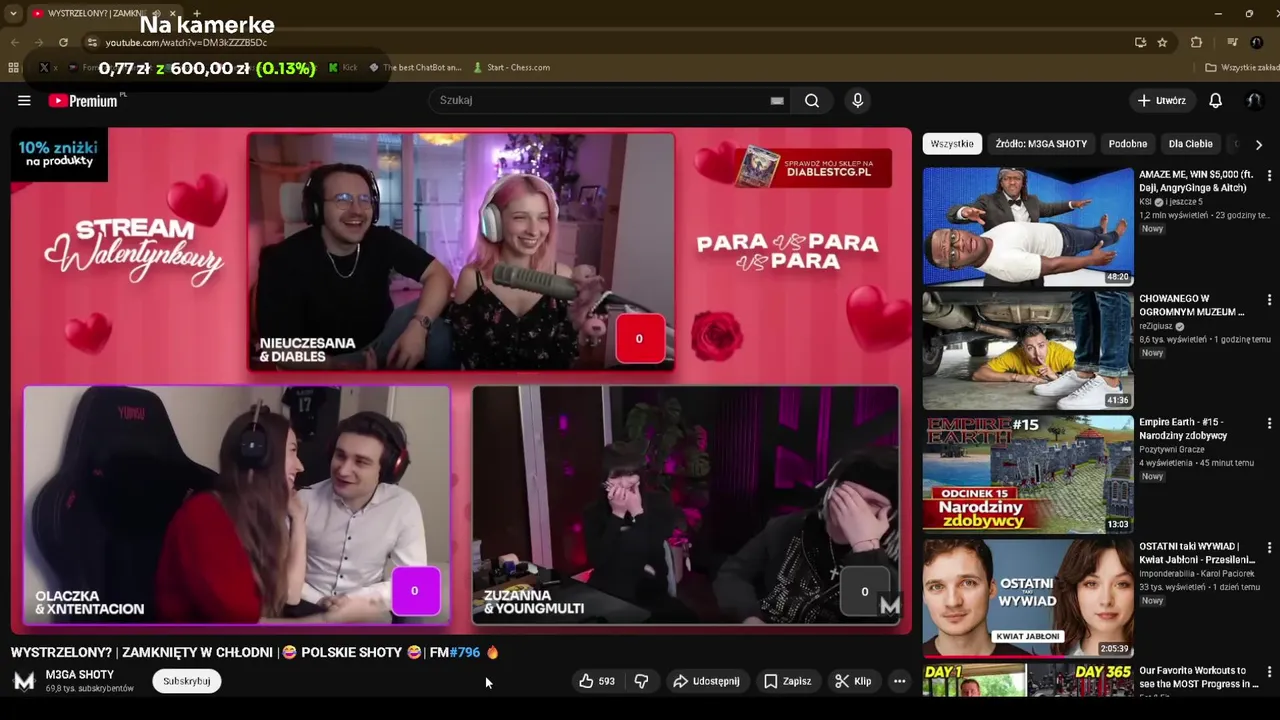
Task: Click the main video player
Action: (461, 380)
